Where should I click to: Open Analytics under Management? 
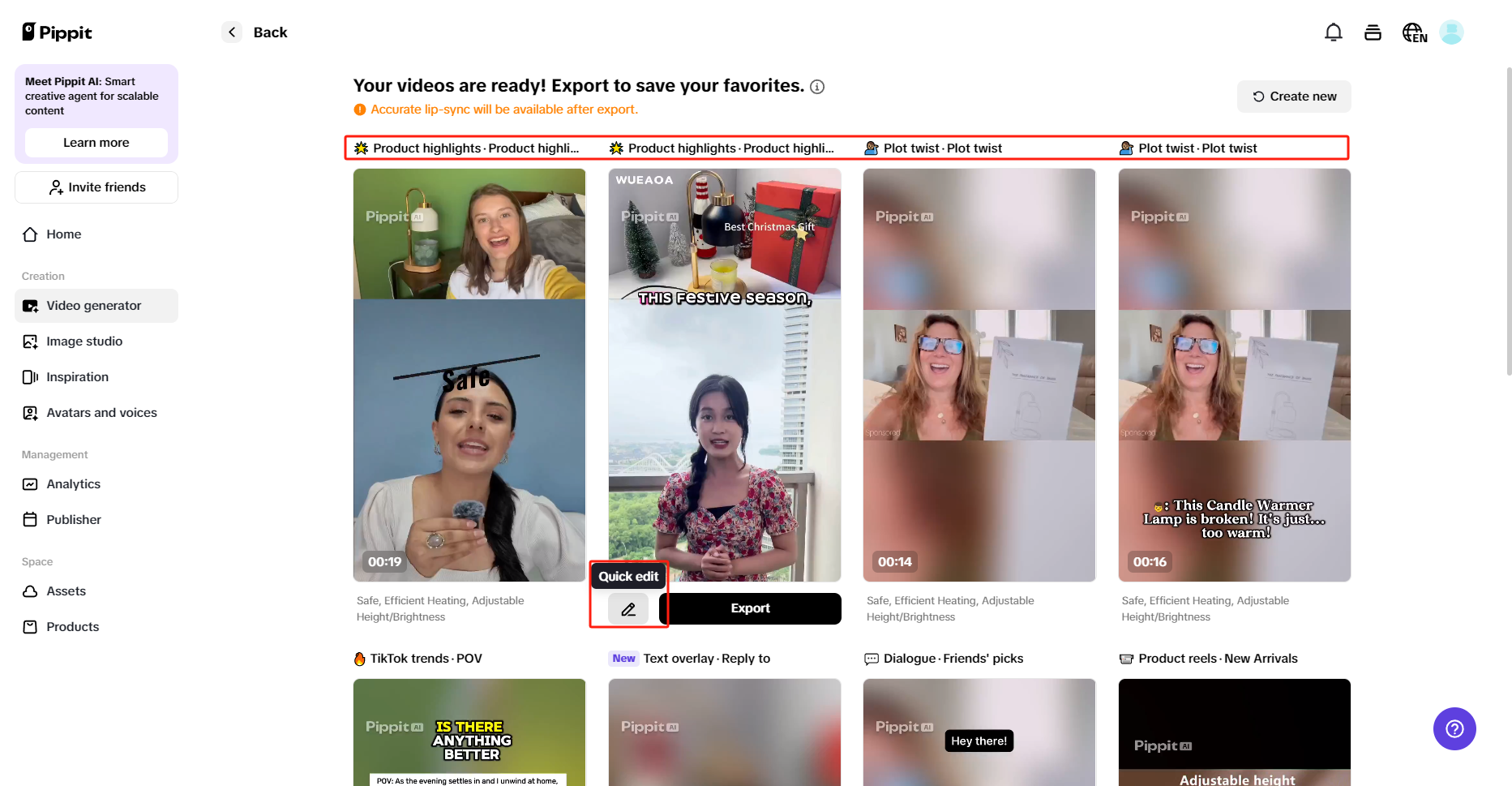tap(72, 483)
